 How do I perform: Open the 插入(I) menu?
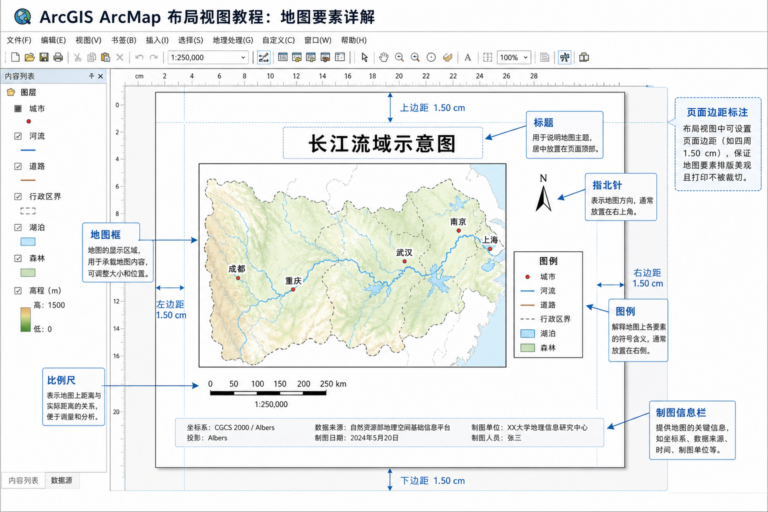(157, 40)
